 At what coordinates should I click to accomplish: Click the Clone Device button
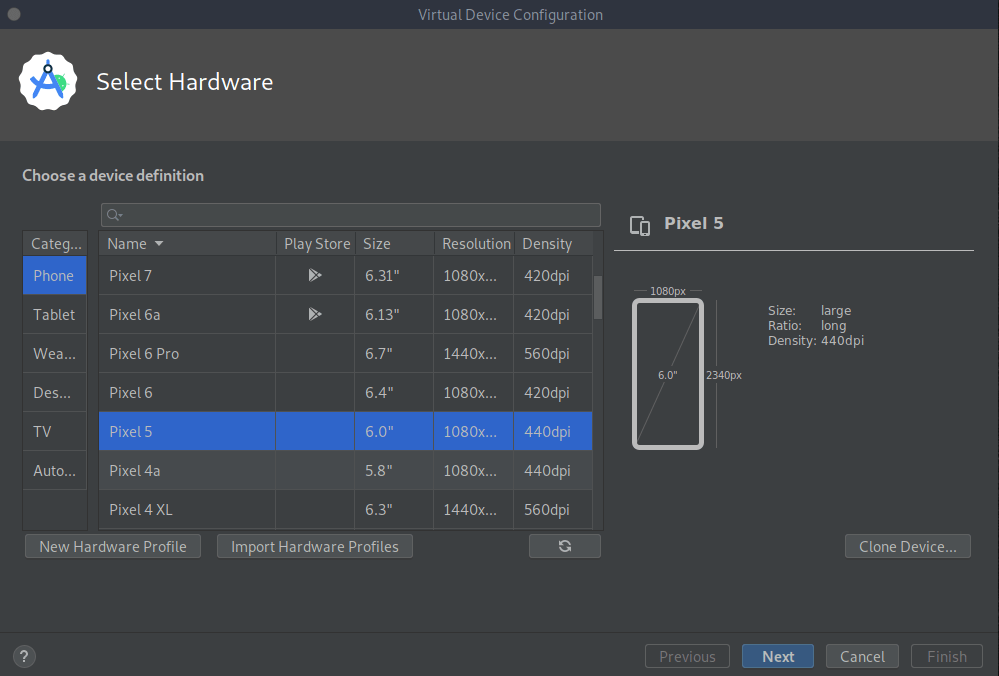coord(908,547)
